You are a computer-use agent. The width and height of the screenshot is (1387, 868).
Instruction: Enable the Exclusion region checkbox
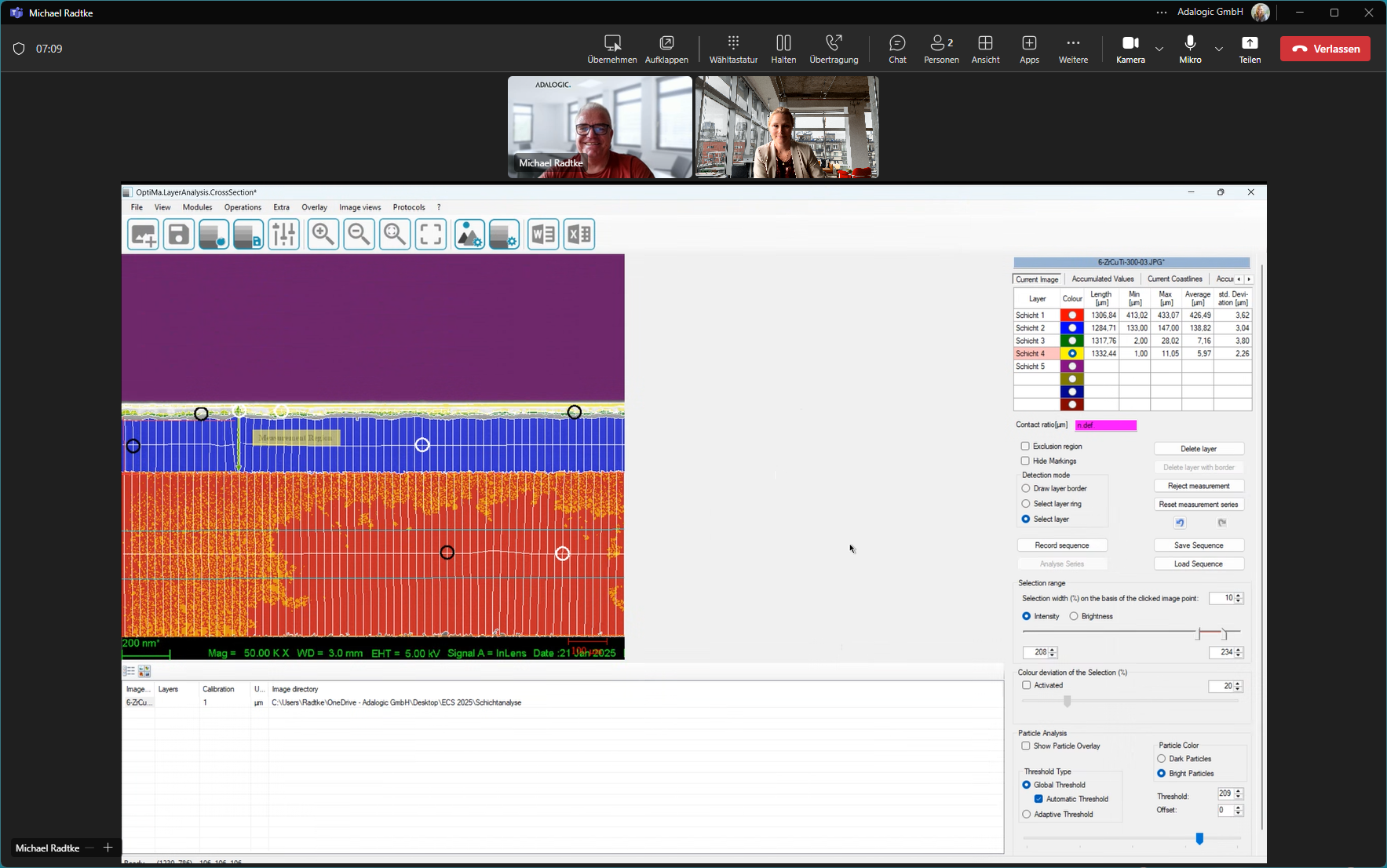point(1025,447)
